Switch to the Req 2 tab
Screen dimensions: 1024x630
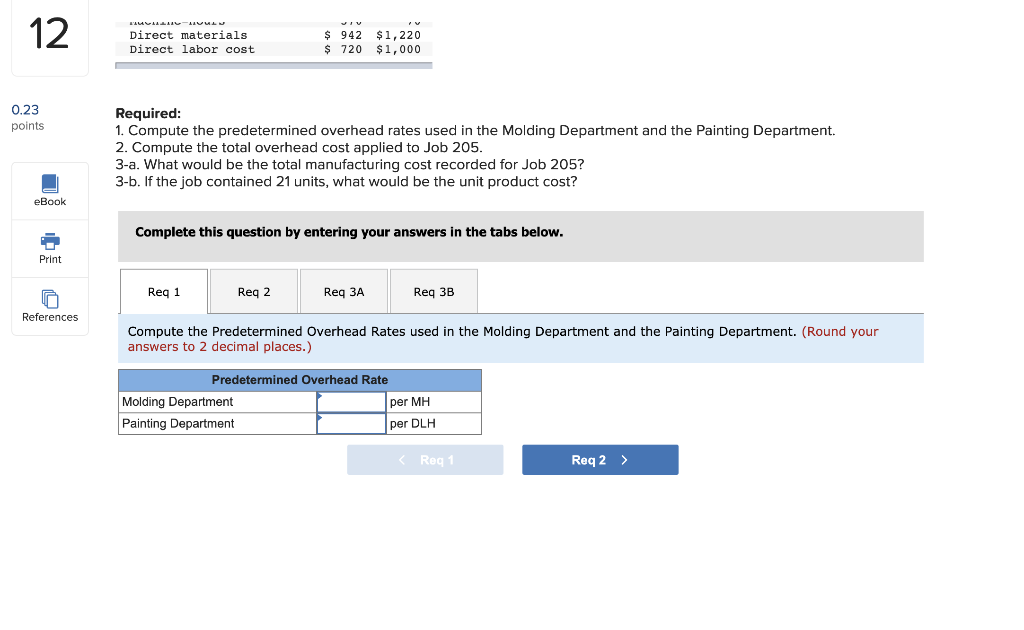pyautogui.click(x=254, y=292)
